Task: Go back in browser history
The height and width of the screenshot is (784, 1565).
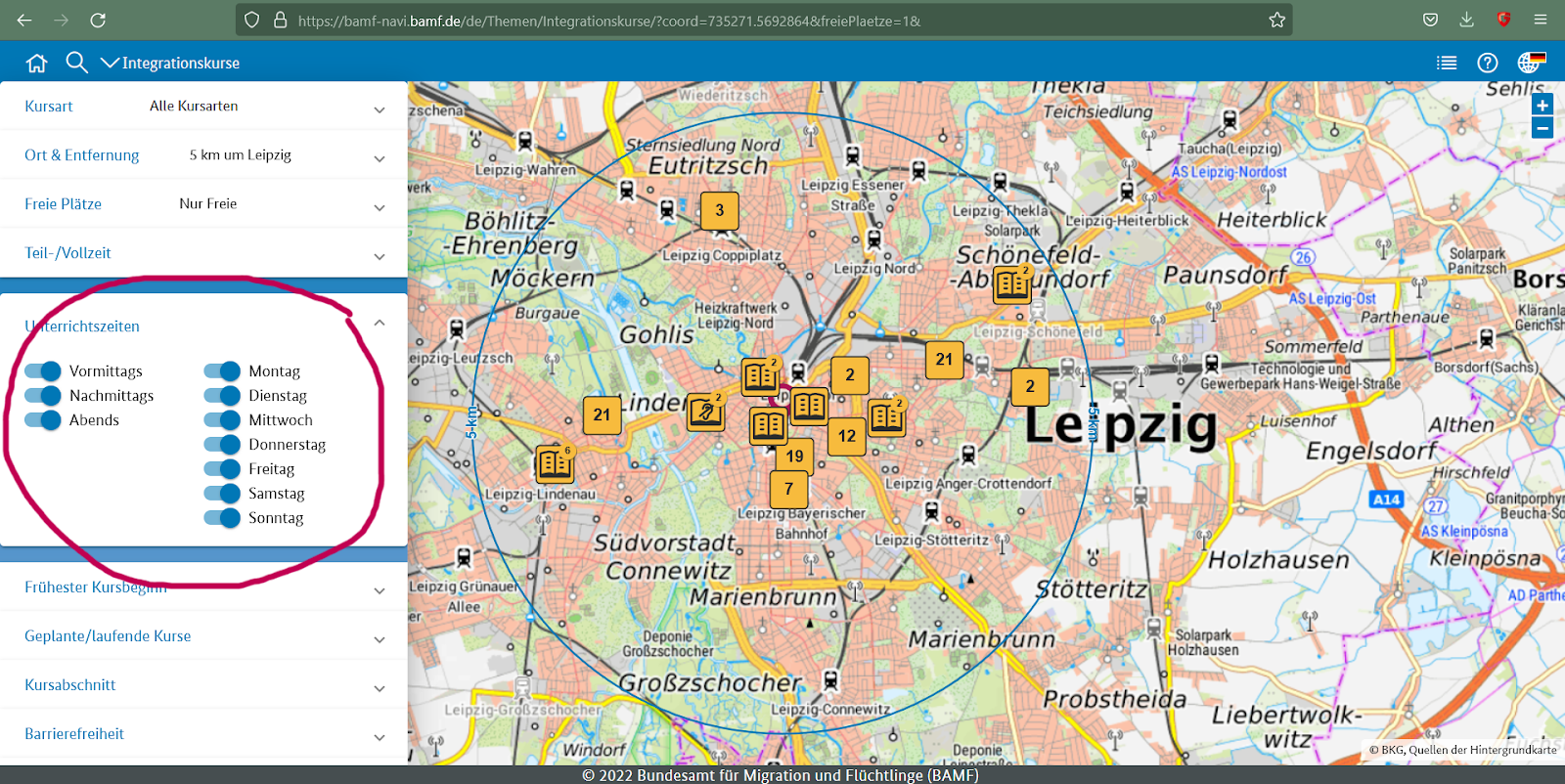Action: [x=24, y=20]
